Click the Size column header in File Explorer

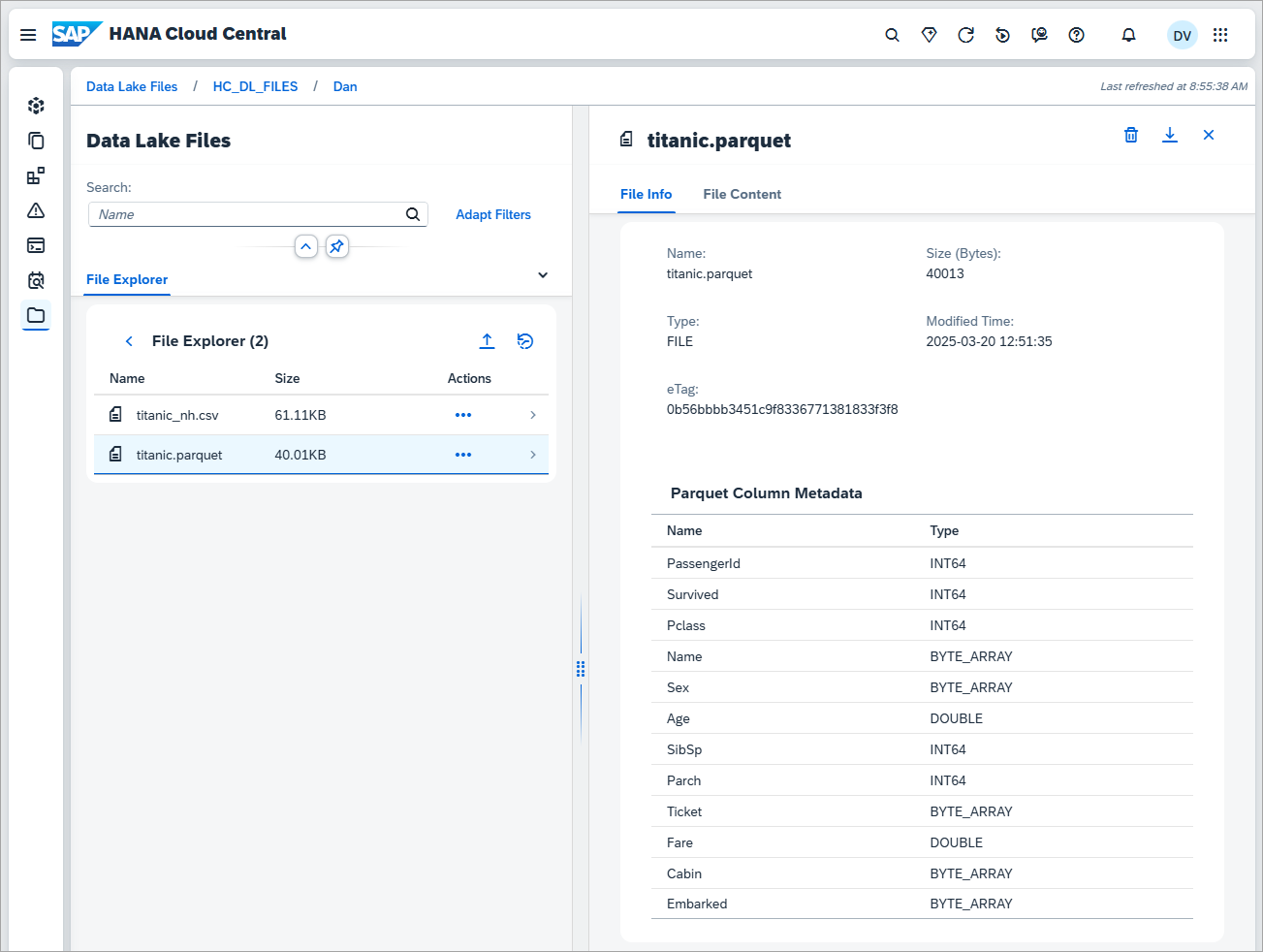[287, 378]
